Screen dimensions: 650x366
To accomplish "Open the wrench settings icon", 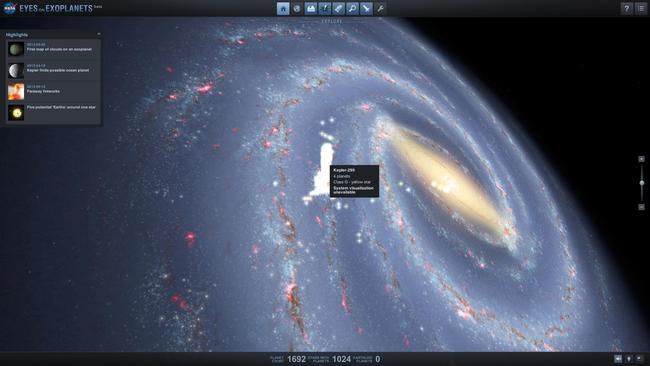I will (x=380, y=8).
